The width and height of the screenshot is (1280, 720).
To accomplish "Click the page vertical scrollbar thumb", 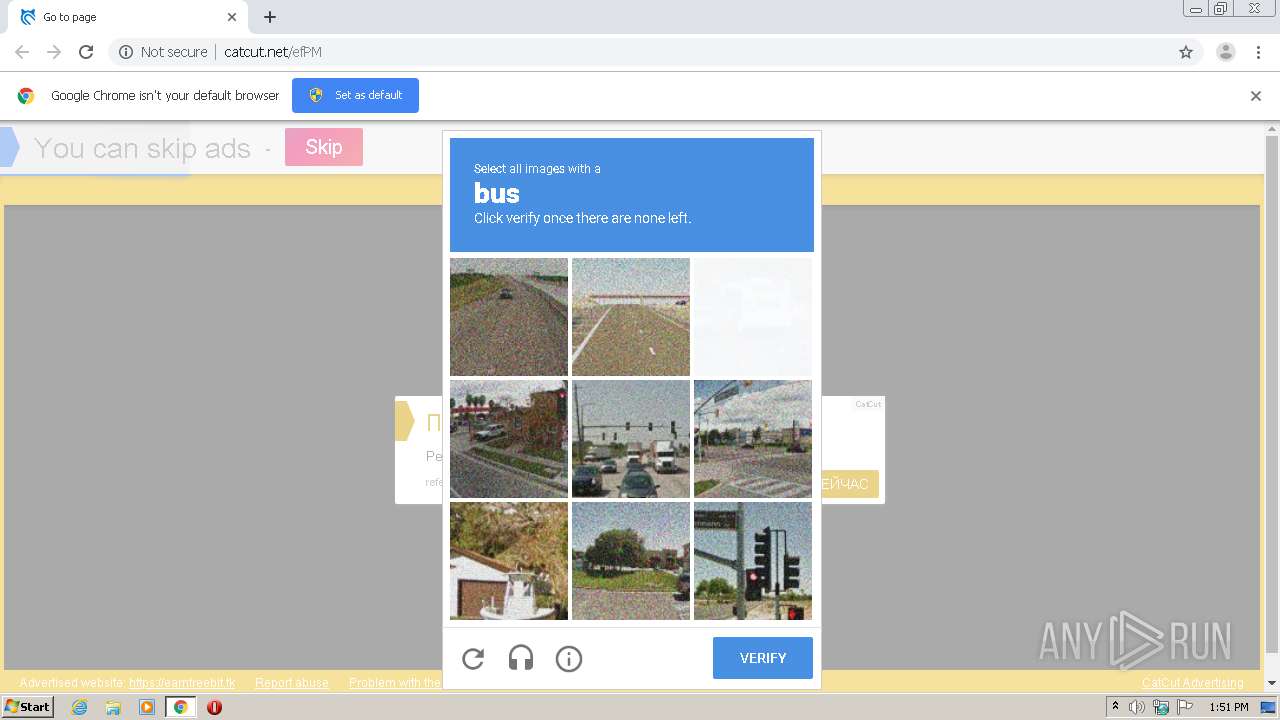I will 1272,394.
